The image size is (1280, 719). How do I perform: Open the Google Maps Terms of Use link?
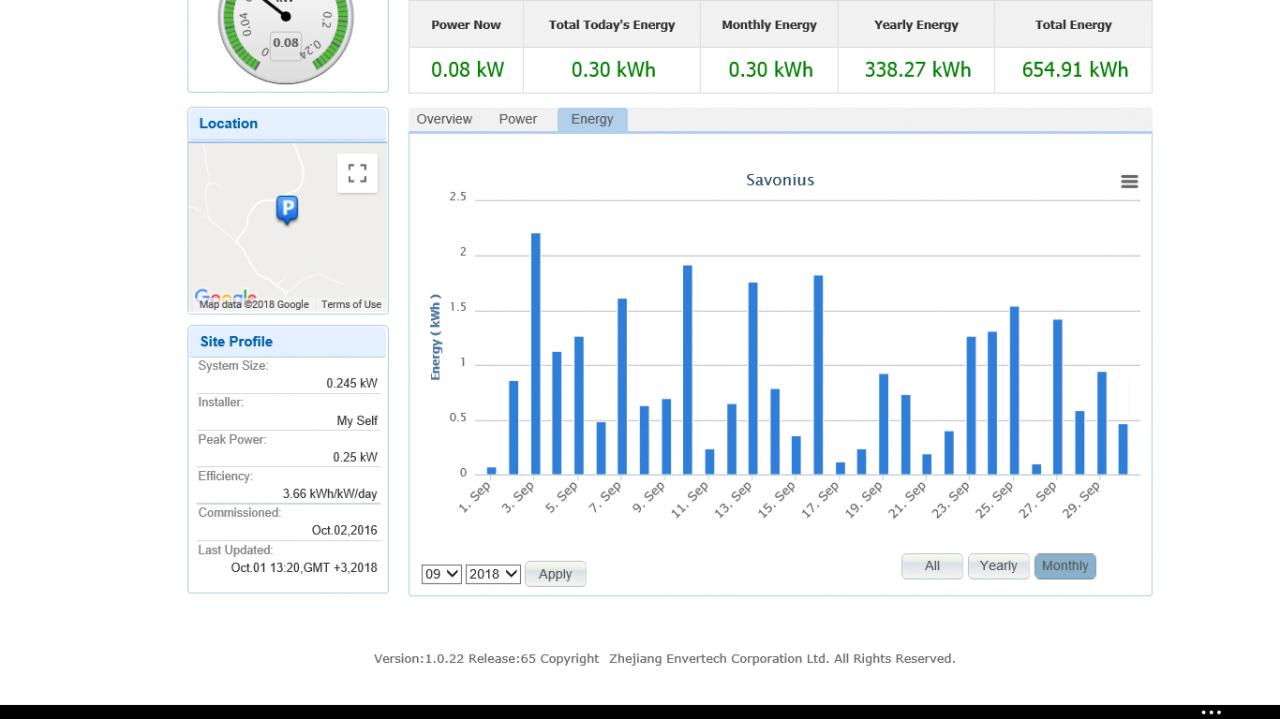(x=351, y=304)
